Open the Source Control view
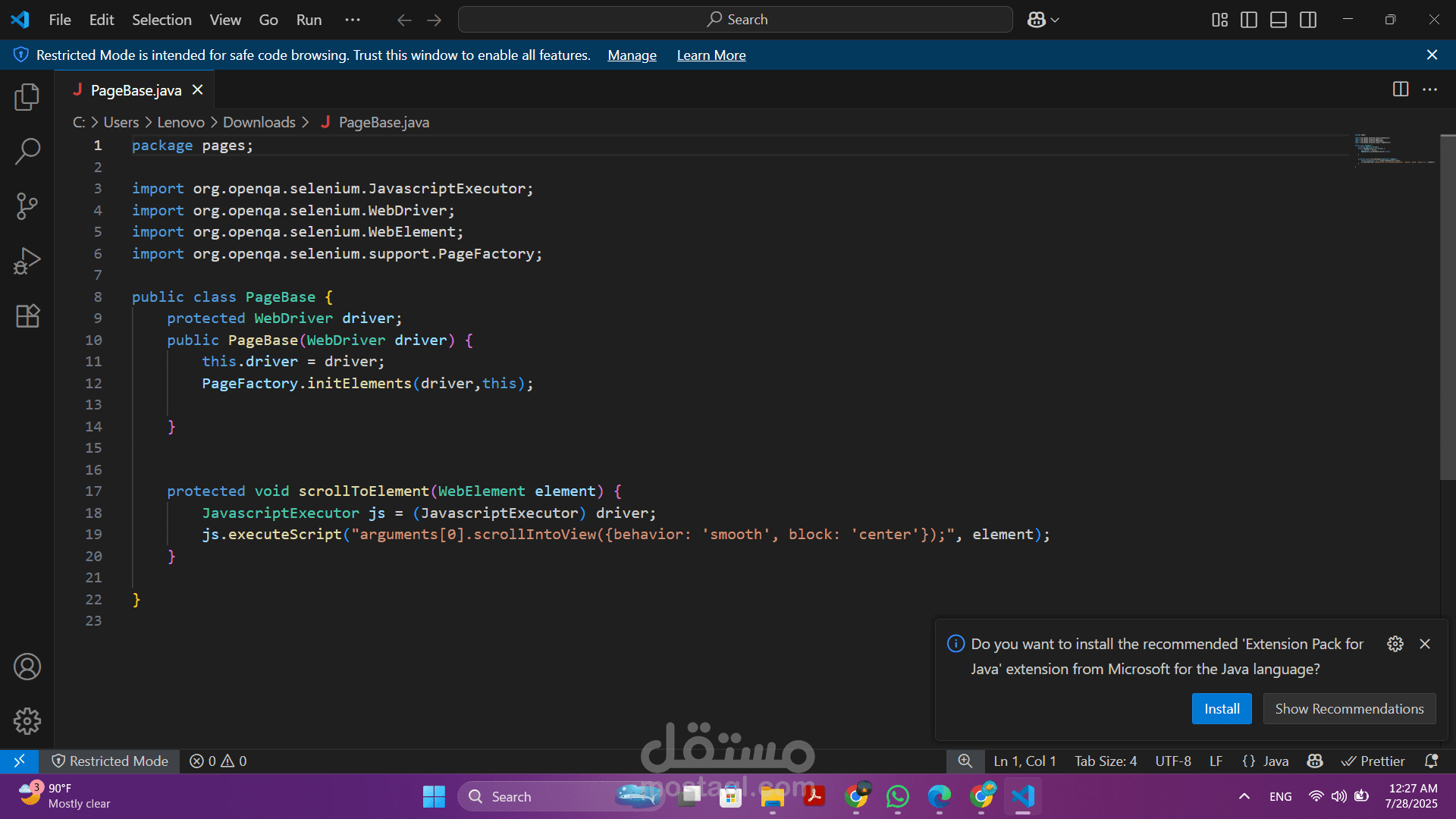The image size is (1456, 819). 27,206
